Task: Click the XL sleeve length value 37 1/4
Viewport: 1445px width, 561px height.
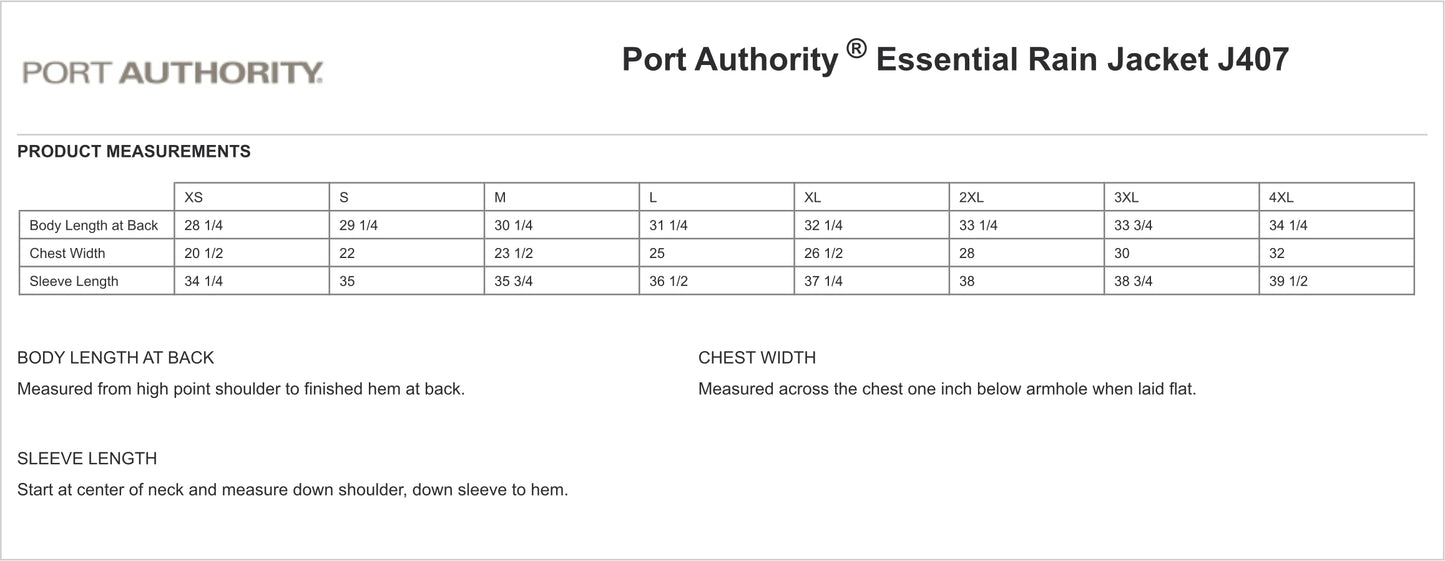Action: point(824,282)
